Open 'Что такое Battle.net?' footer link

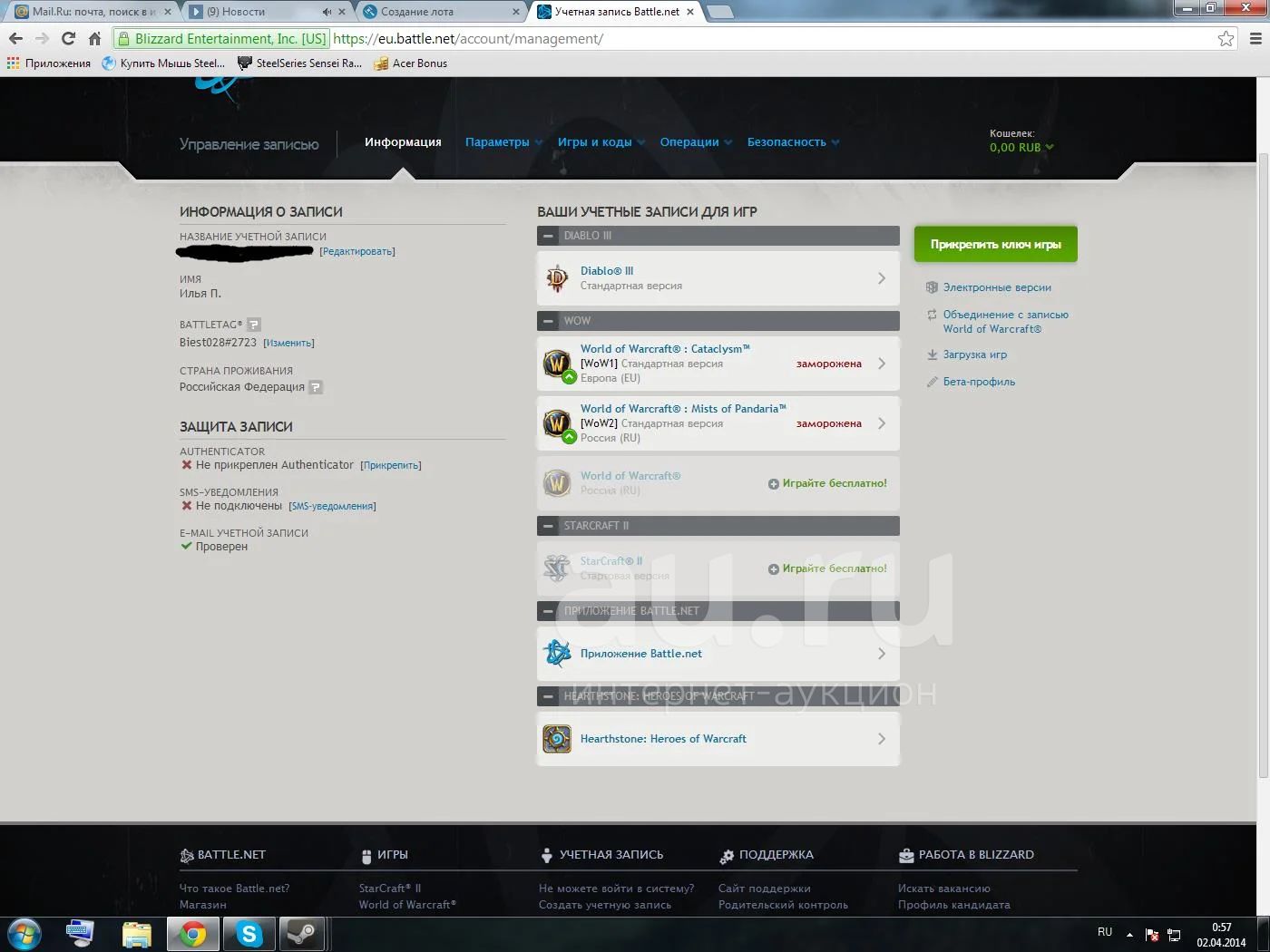[235, 889]
